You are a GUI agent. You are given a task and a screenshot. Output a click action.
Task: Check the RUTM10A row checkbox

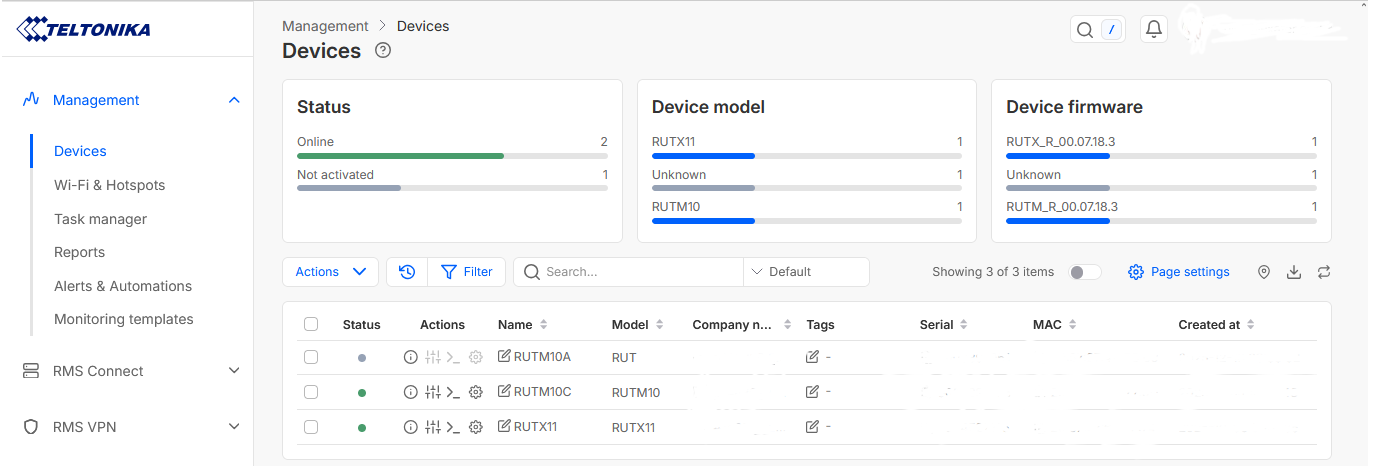pyautogui.click(x=311, y=357)
